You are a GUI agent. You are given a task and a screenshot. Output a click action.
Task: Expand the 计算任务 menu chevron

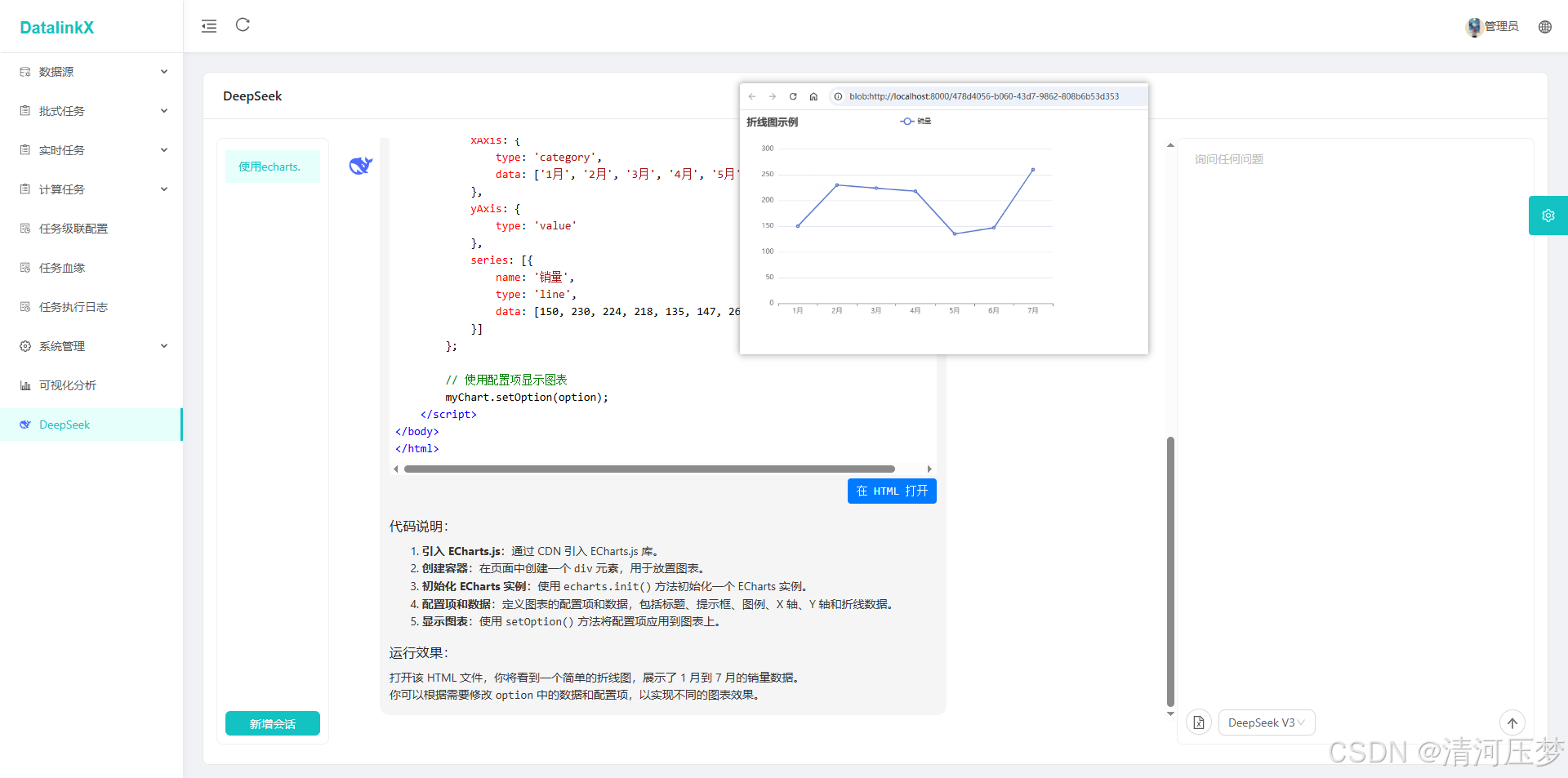click(164, 189)
